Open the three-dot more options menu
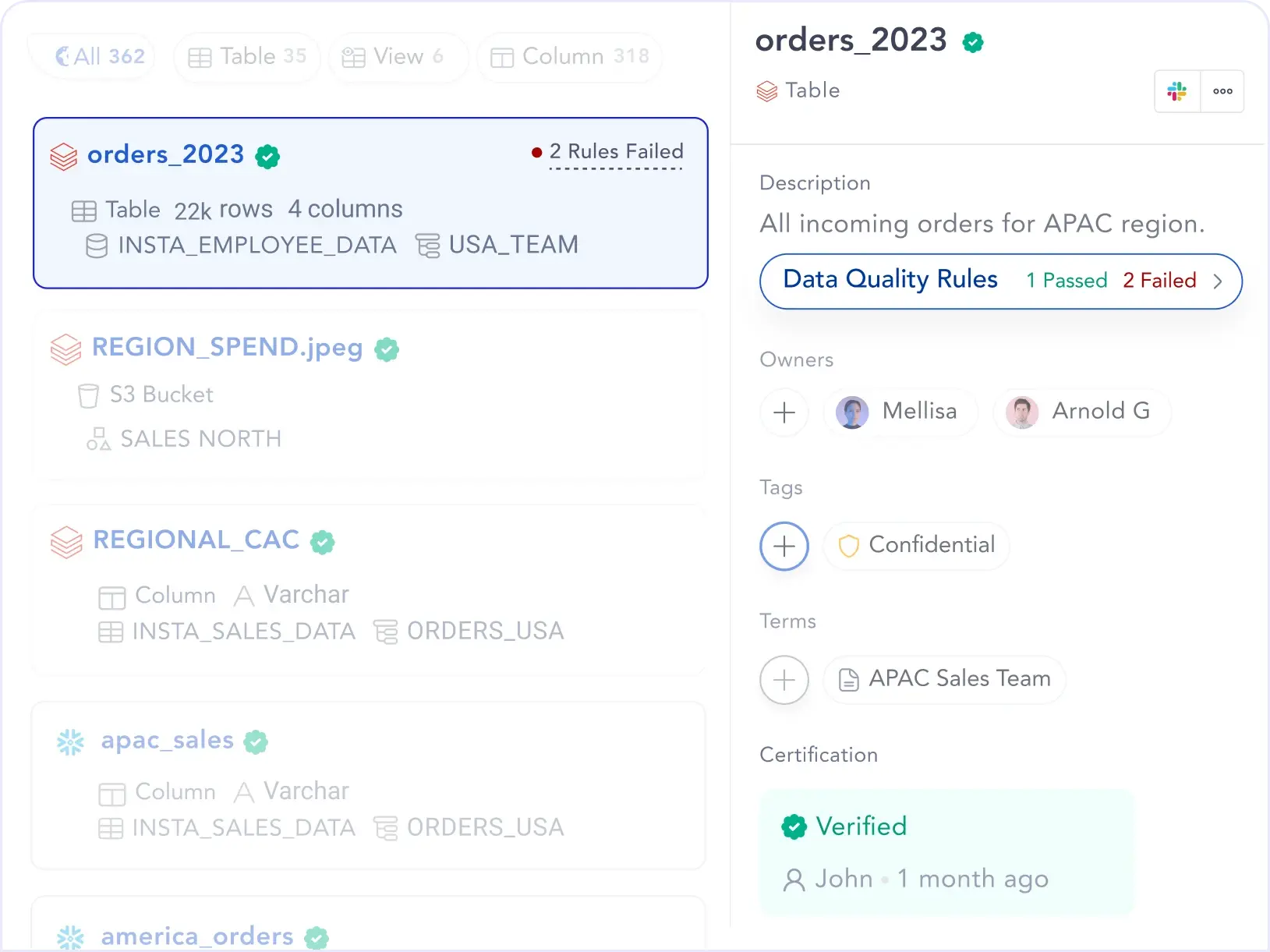This screenshot has height=952, width=1270. pos(1222,91)
